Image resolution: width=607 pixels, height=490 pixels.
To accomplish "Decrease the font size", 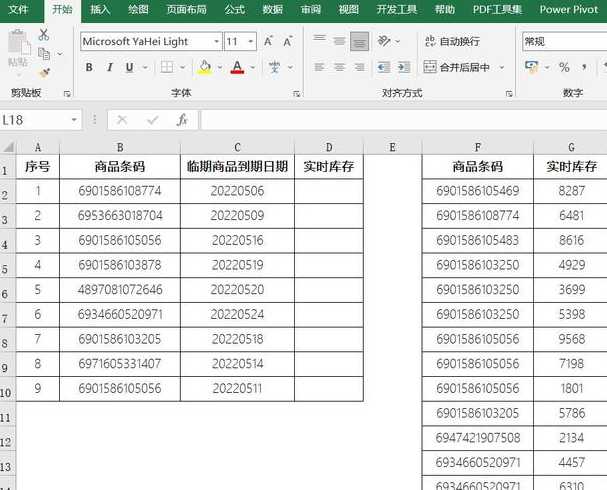I will pos(287,41).
